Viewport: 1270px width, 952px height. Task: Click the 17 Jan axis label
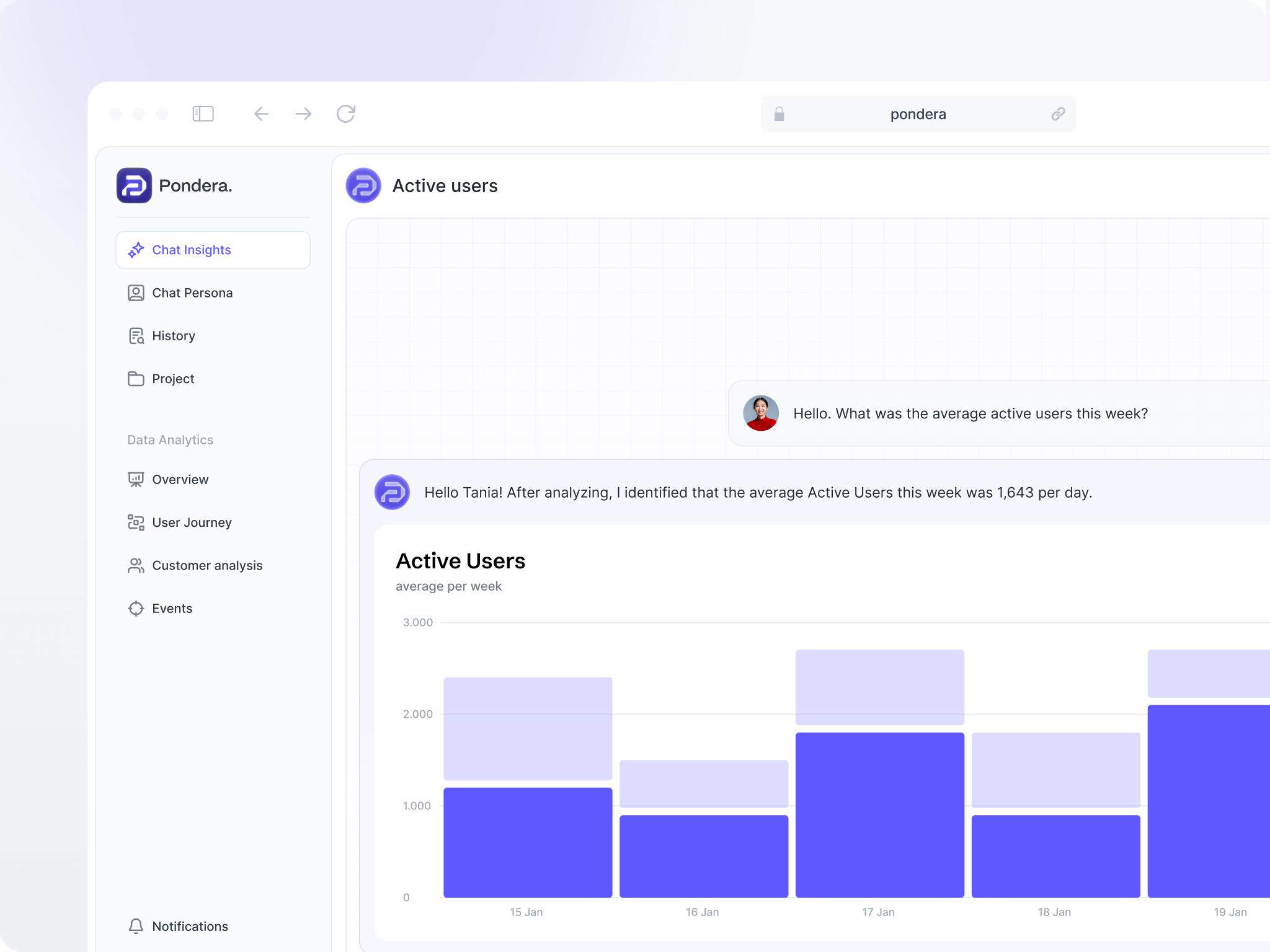pos(878,912)
